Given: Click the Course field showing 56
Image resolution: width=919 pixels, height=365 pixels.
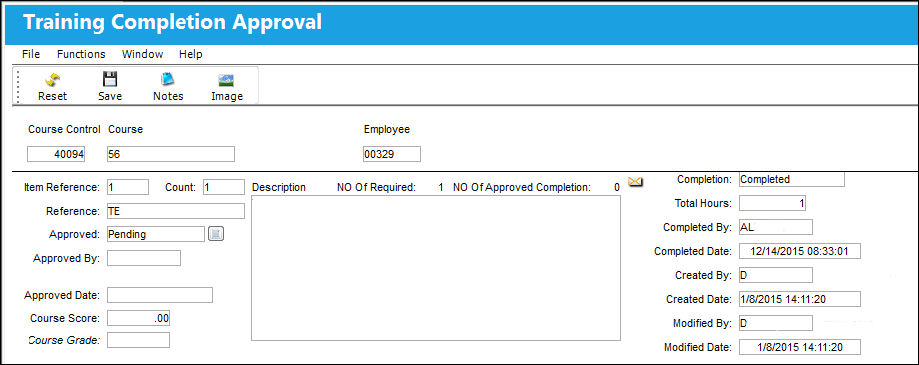Looking at the screenshot, I should (171, 154).
